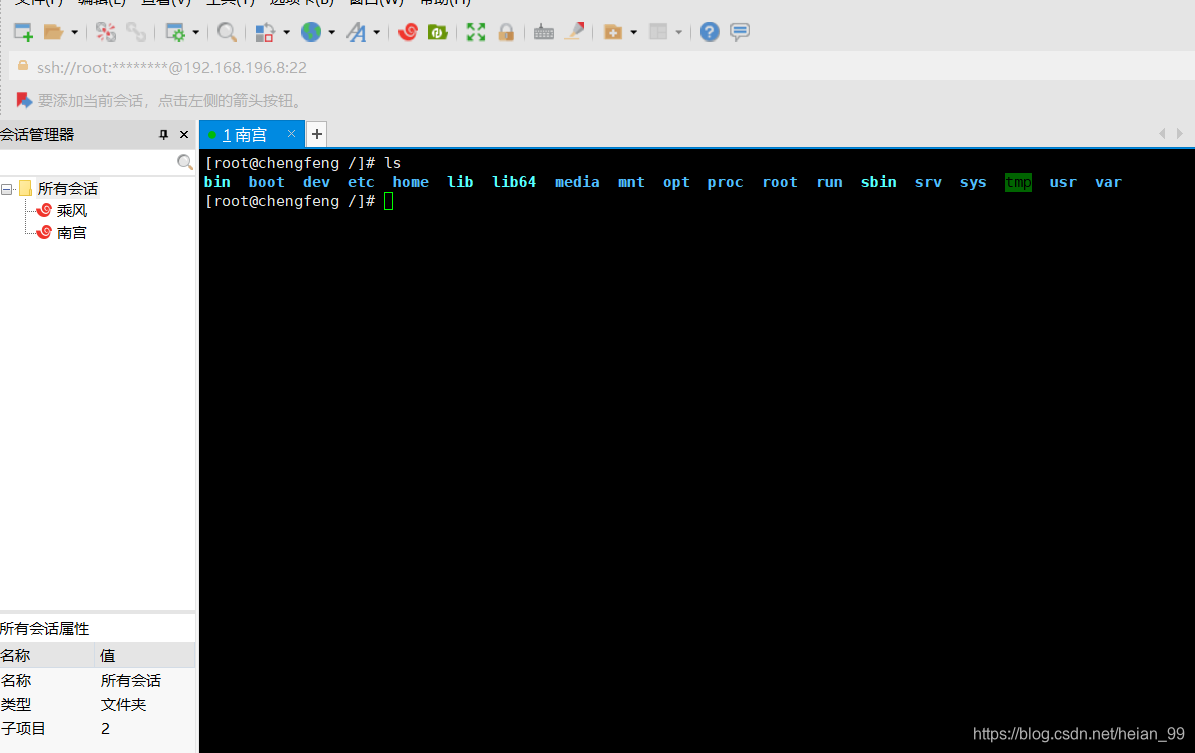This screenshot has width=1195, height=753.
Task: Select the 所有会话 folder in the tree
Action: coord(68,189)
